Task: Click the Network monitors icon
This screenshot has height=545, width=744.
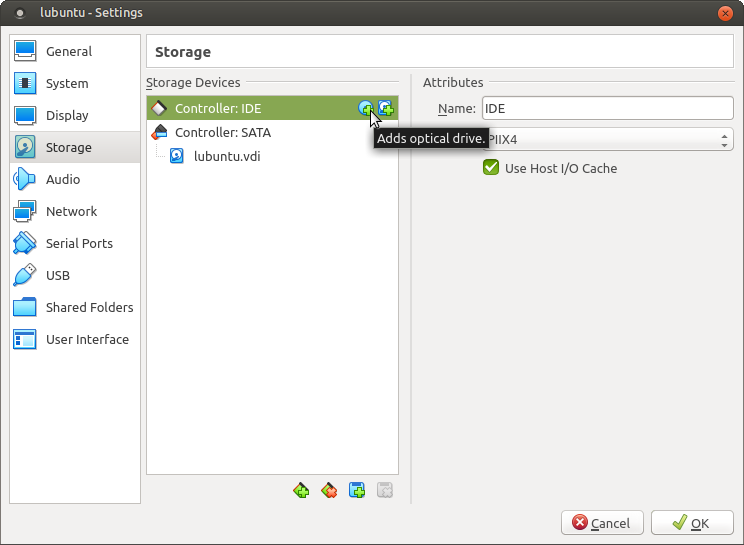Action: [25, 212]
